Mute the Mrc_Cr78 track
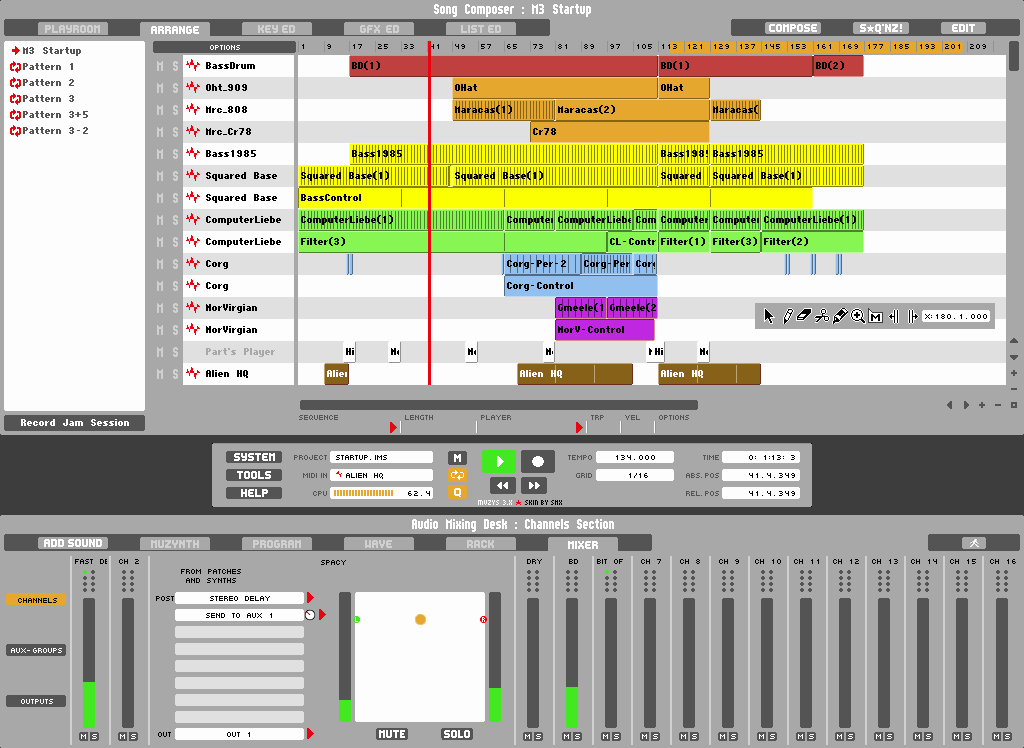 (160, 132)
